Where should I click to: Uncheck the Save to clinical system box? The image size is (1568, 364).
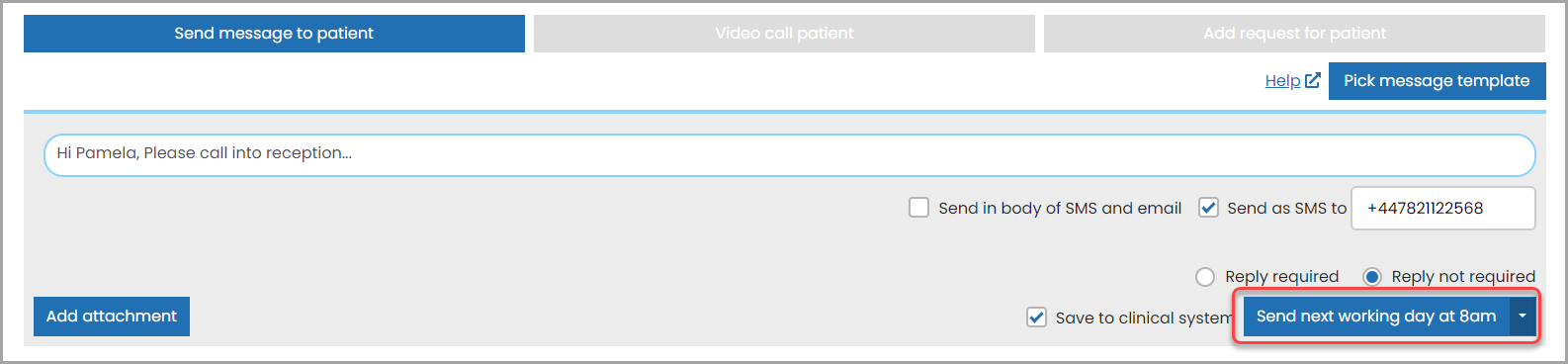(1036, 318)
